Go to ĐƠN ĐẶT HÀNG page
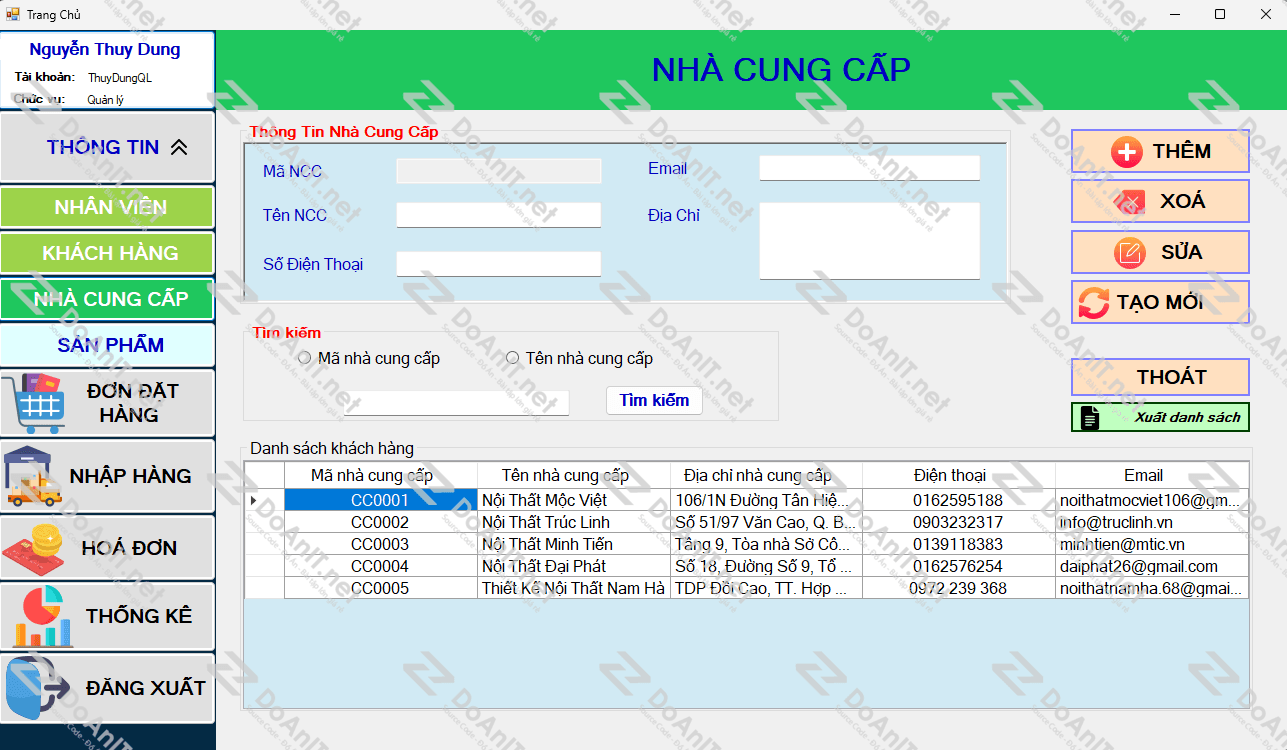Screen dimensions: 1287x750 [x=108, y=403]
